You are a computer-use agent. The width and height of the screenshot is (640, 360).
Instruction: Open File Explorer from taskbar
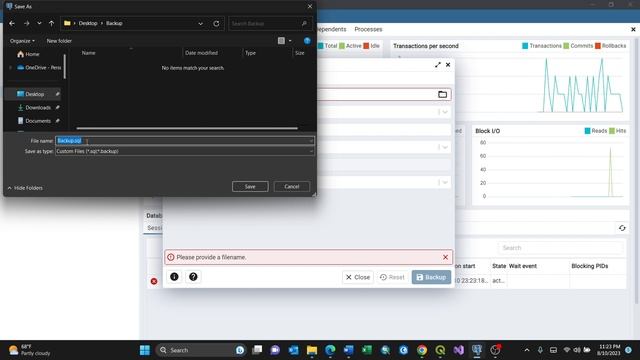tap(312, 350)
